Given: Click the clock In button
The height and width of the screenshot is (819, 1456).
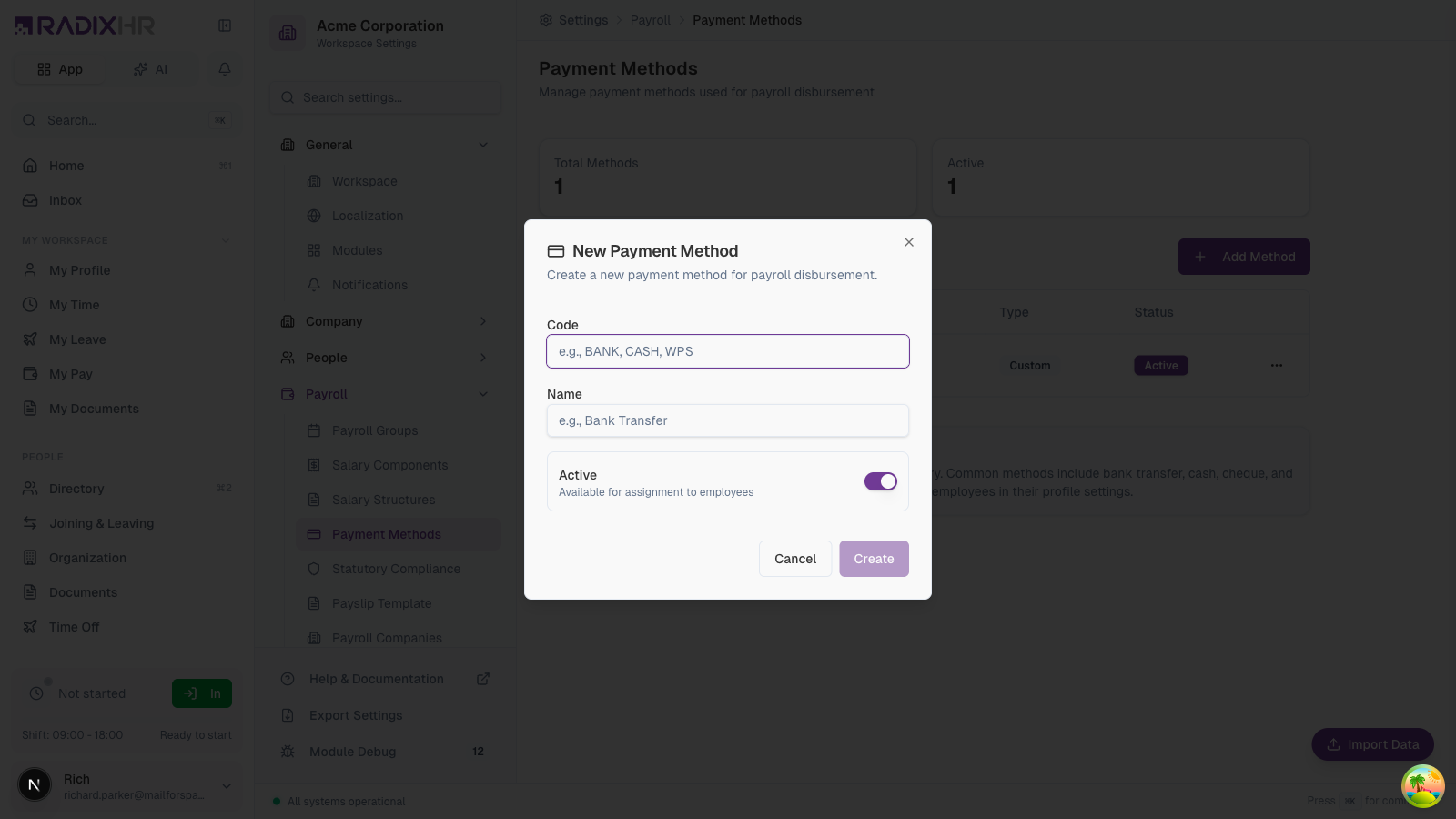Looking at the screenshot, I should (202, 693).
